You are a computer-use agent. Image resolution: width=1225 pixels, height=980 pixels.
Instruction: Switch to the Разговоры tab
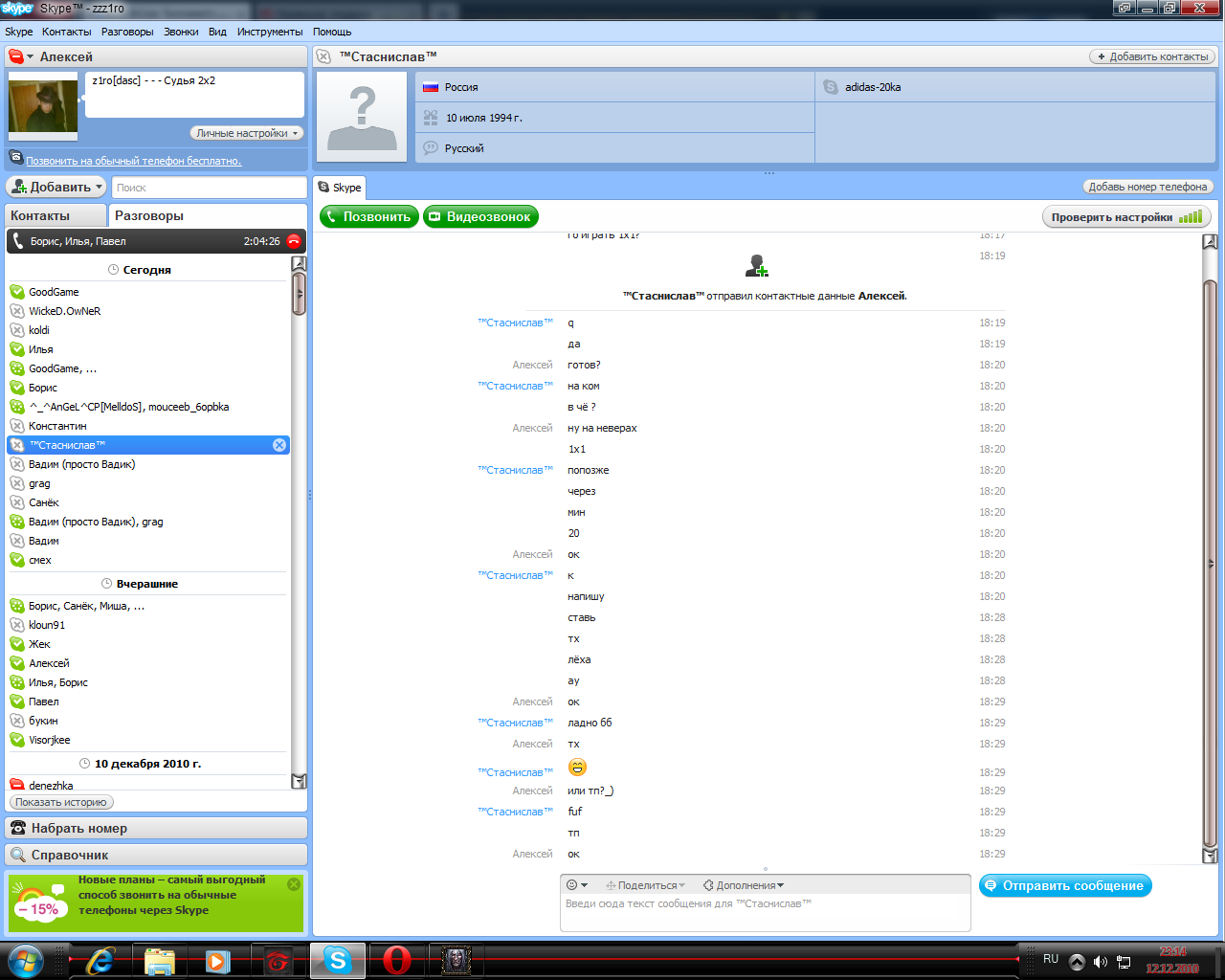click(x=207, y=215)
